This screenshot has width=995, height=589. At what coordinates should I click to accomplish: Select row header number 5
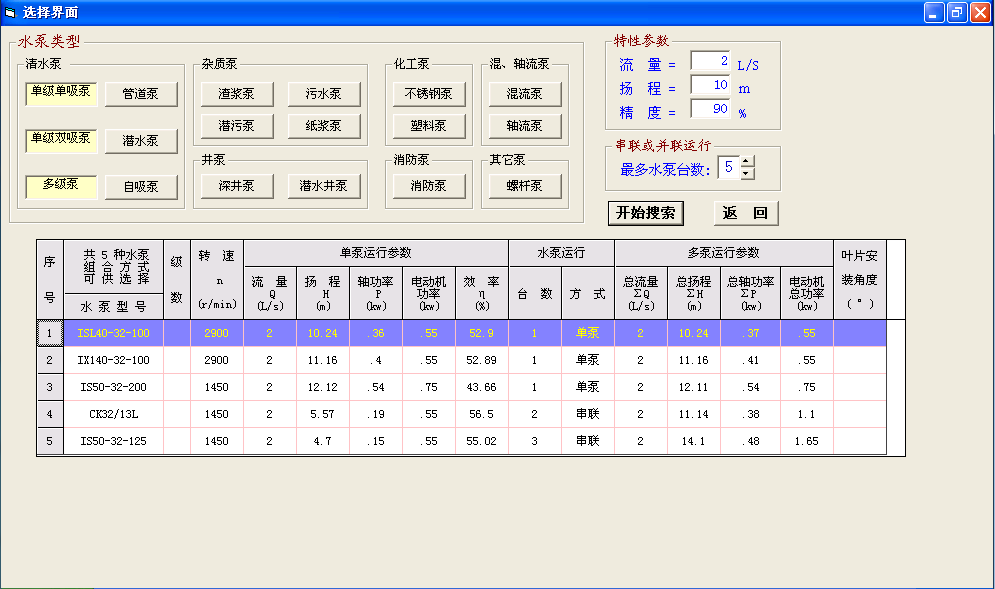point(49,441)
